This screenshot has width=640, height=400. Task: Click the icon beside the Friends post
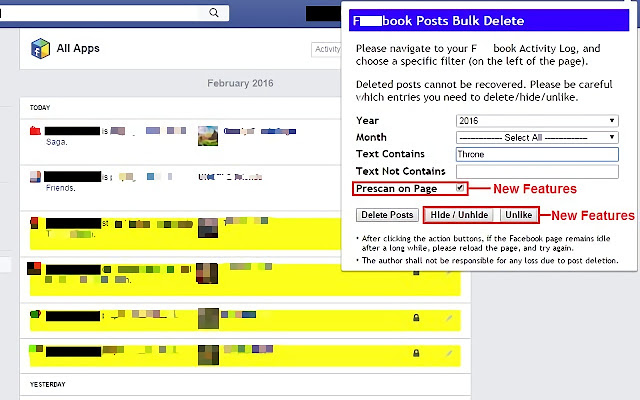(x=35, y=177)
